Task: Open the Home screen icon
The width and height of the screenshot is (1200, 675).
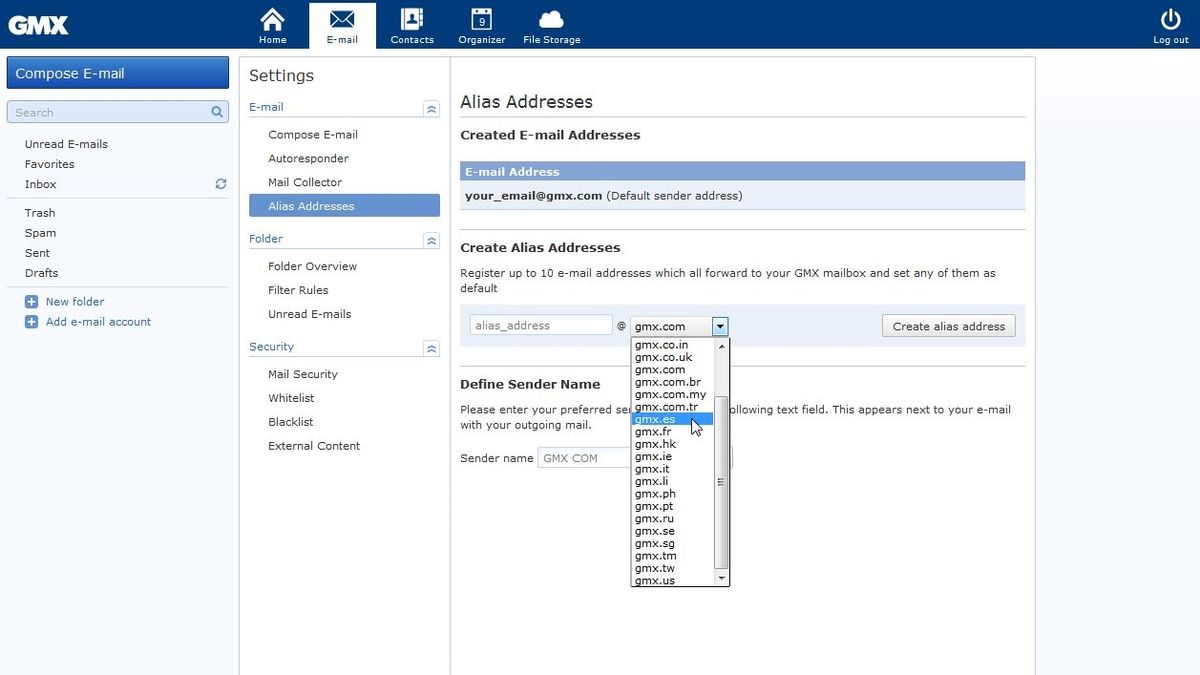Action: point(272,20)
